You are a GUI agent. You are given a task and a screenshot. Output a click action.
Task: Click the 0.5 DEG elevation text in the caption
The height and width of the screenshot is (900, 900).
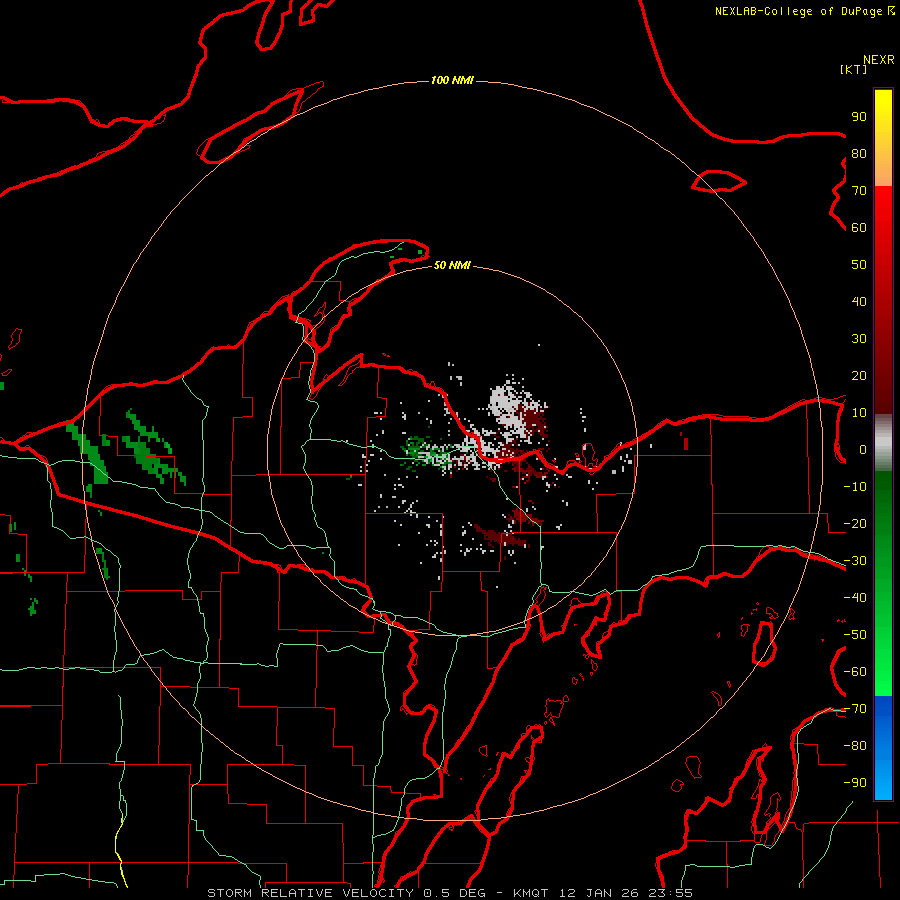point(454,893)
